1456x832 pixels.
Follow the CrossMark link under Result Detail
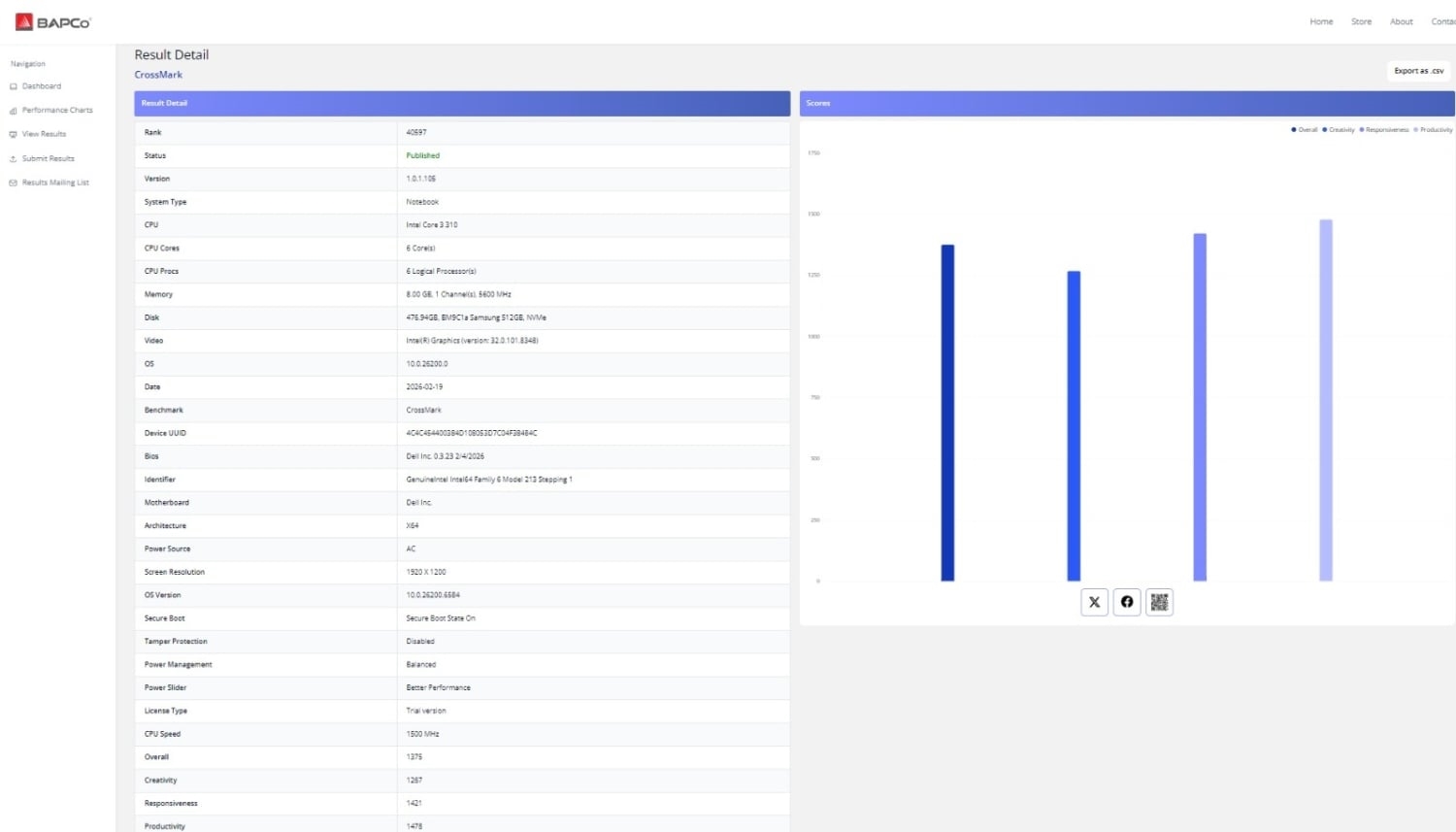pos(158,75)
